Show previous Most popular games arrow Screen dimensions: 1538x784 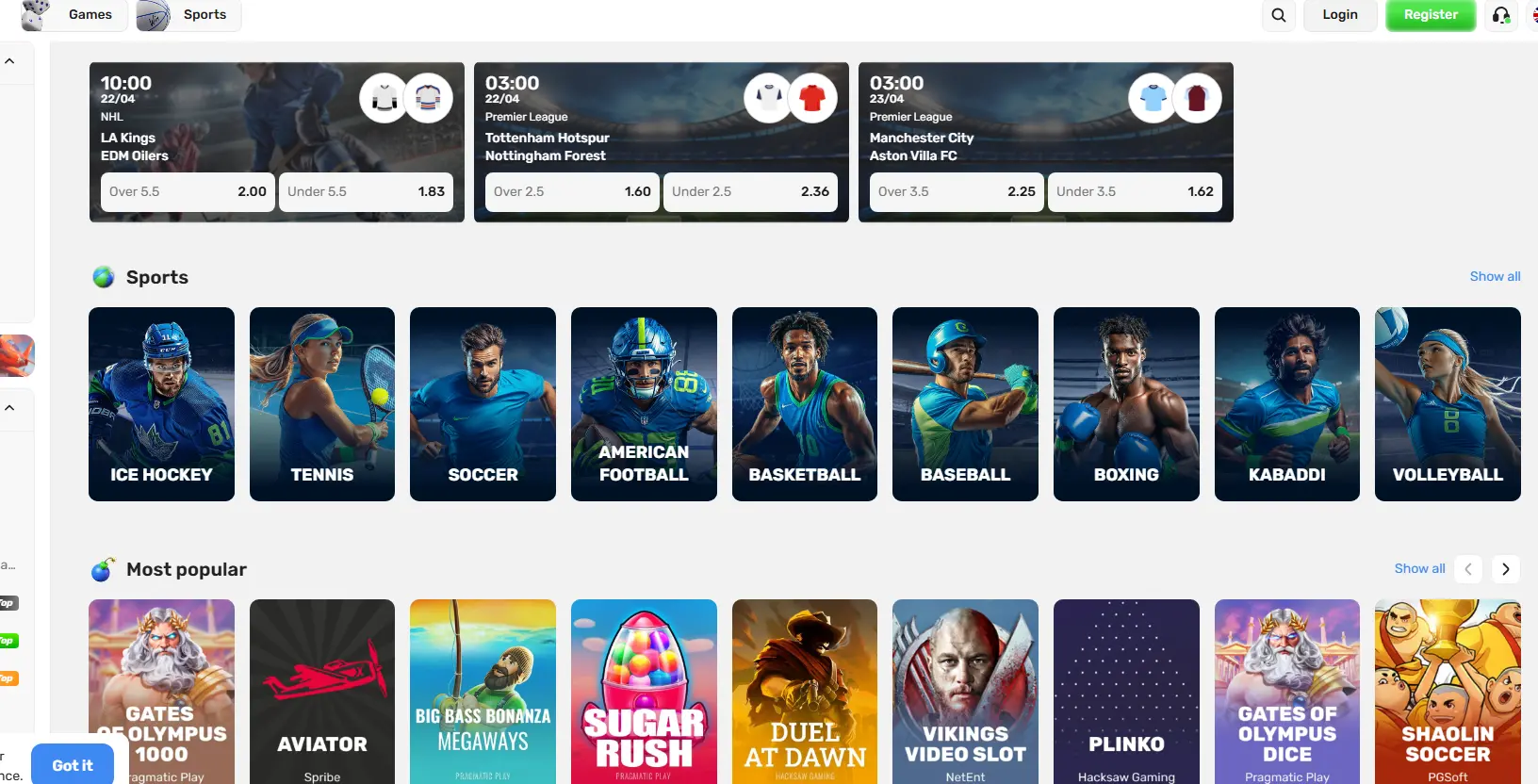pos(1468,569)
